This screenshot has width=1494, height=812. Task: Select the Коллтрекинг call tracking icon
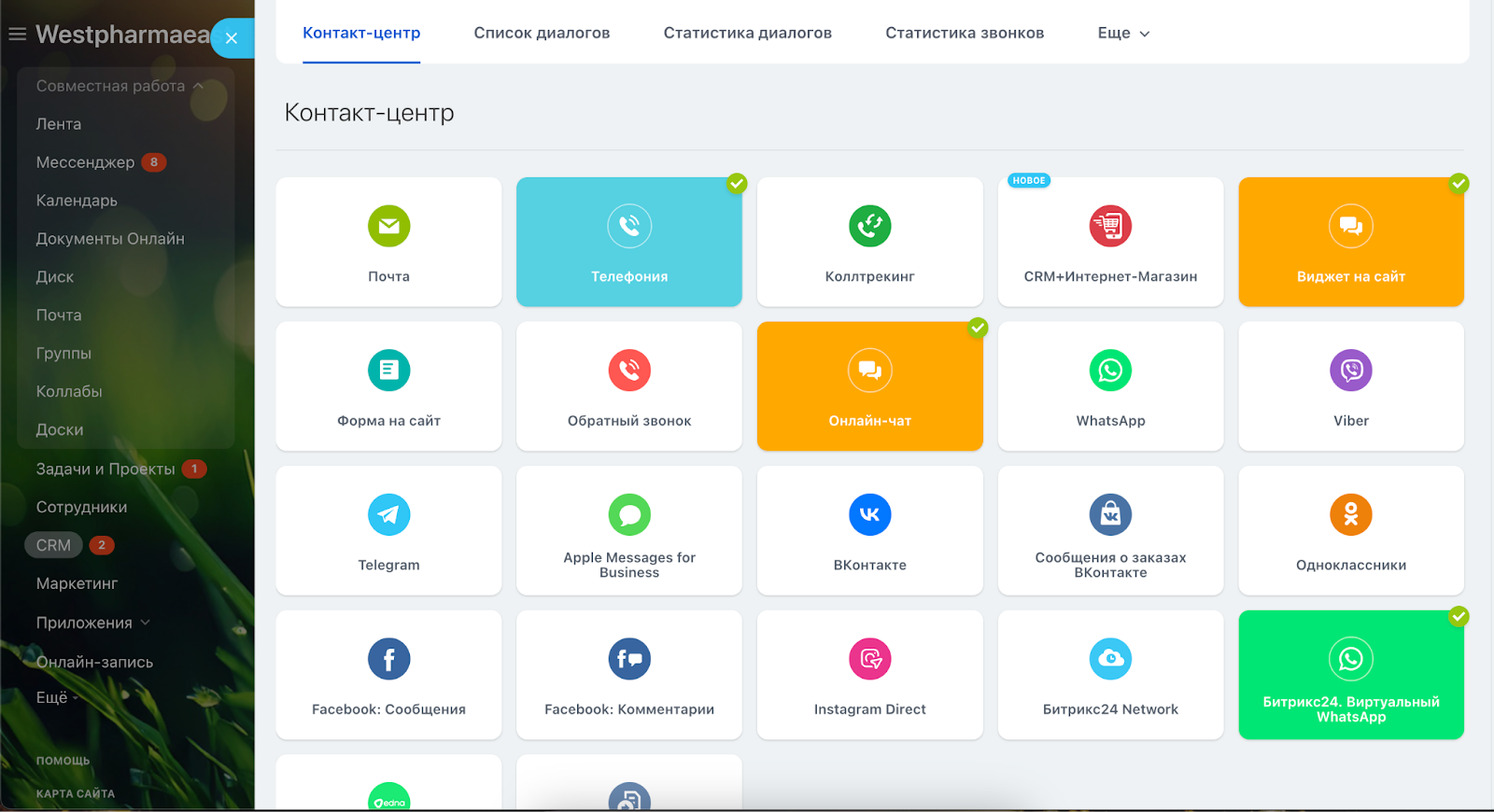point(869,226)
